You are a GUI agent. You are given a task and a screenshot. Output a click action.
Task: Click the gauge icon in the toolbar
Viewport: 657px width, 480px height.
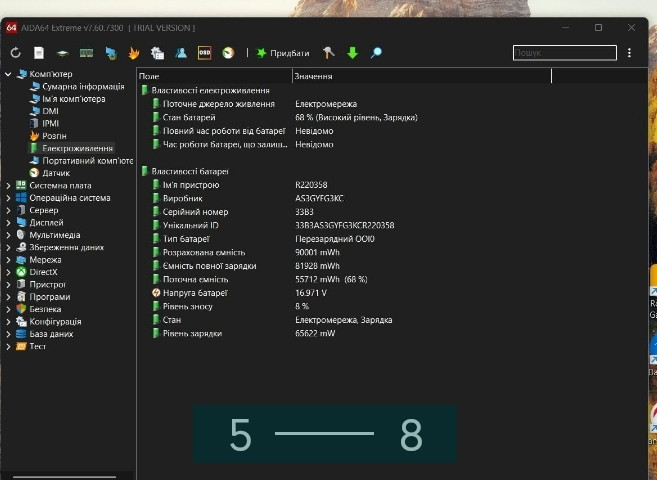(x=228, y=53)
